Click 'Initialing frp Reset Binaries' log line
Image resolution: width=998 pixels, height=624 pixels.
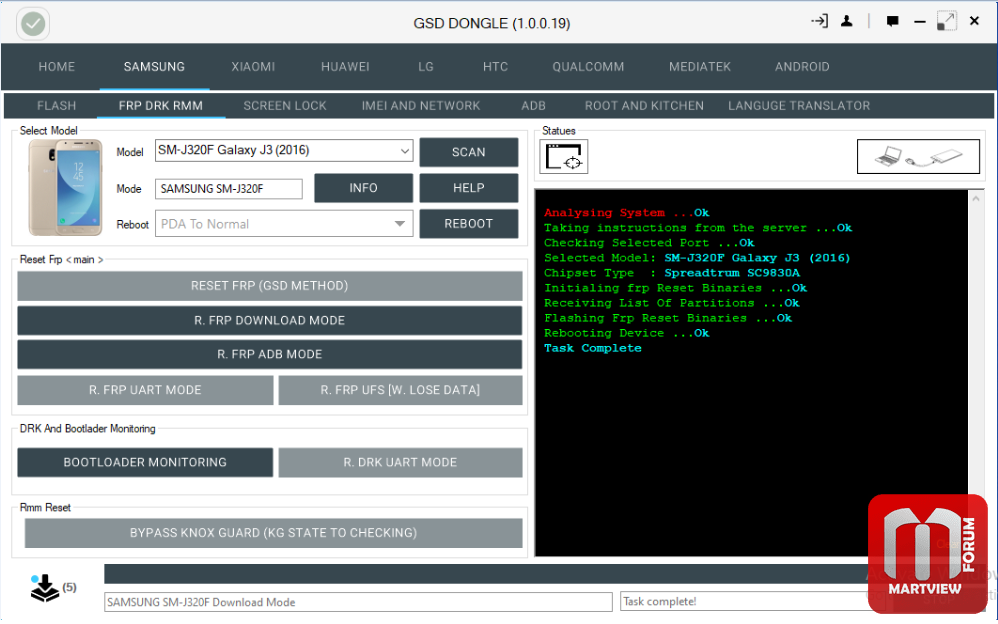[675, 288]
